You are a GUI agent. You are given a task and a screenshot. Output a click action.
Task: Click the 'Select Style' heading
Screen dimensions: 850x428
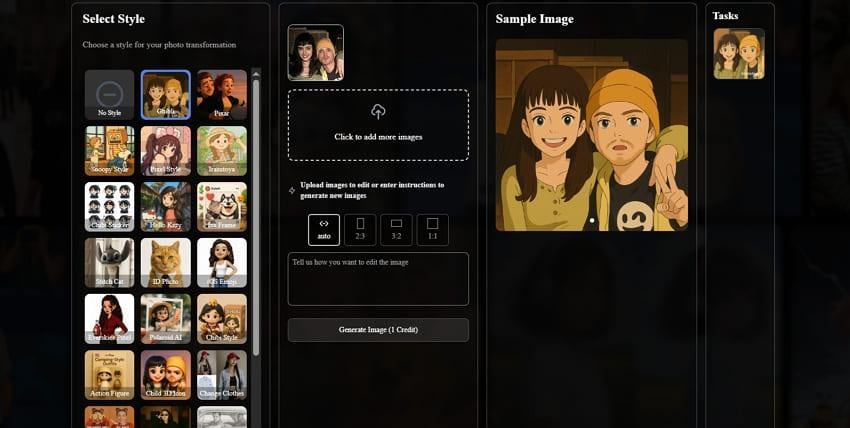(114, 19)
